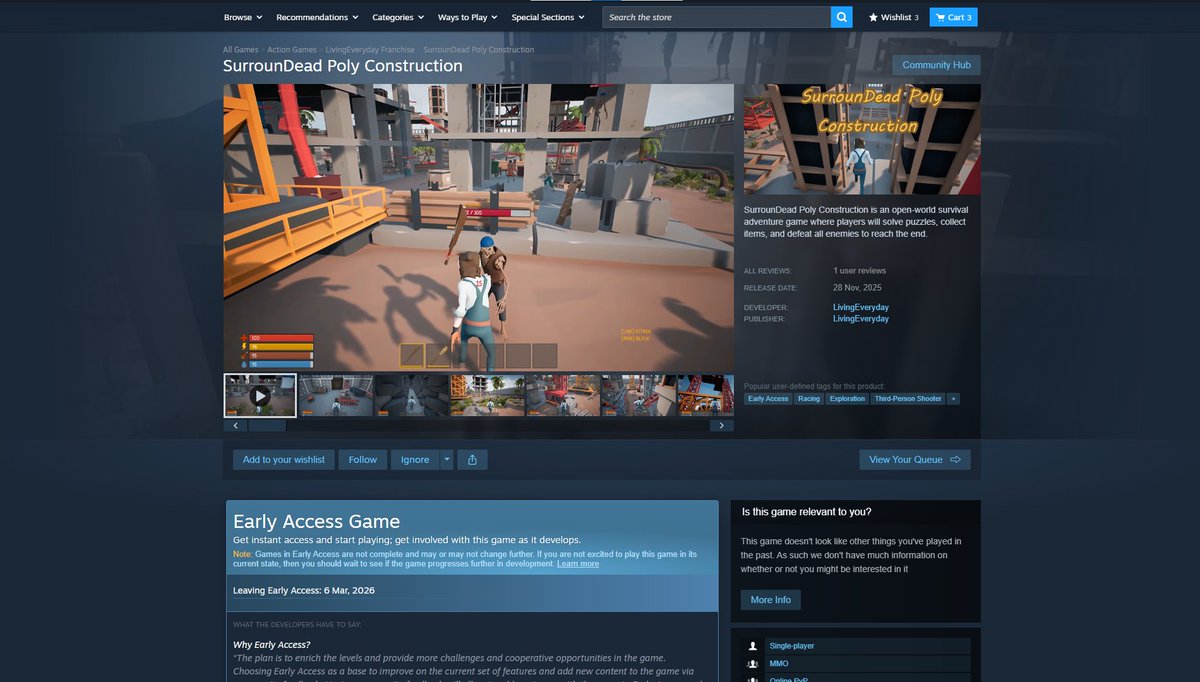Focus the Search the store field
The image size is (1200, 682).
(x=716, y=17)
